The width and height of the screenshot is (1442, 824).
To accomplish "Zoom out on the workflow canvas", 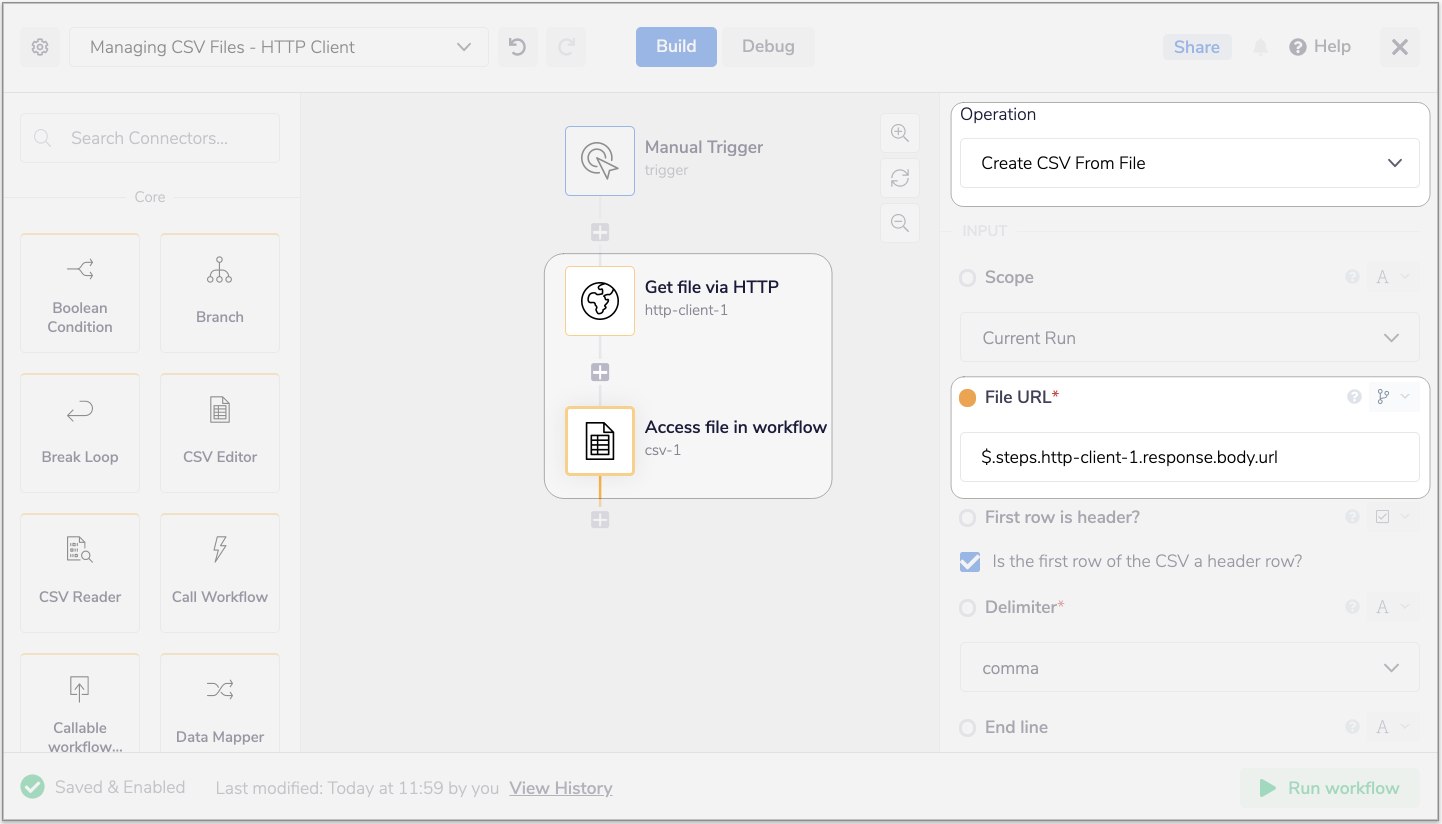I will 899,223.
